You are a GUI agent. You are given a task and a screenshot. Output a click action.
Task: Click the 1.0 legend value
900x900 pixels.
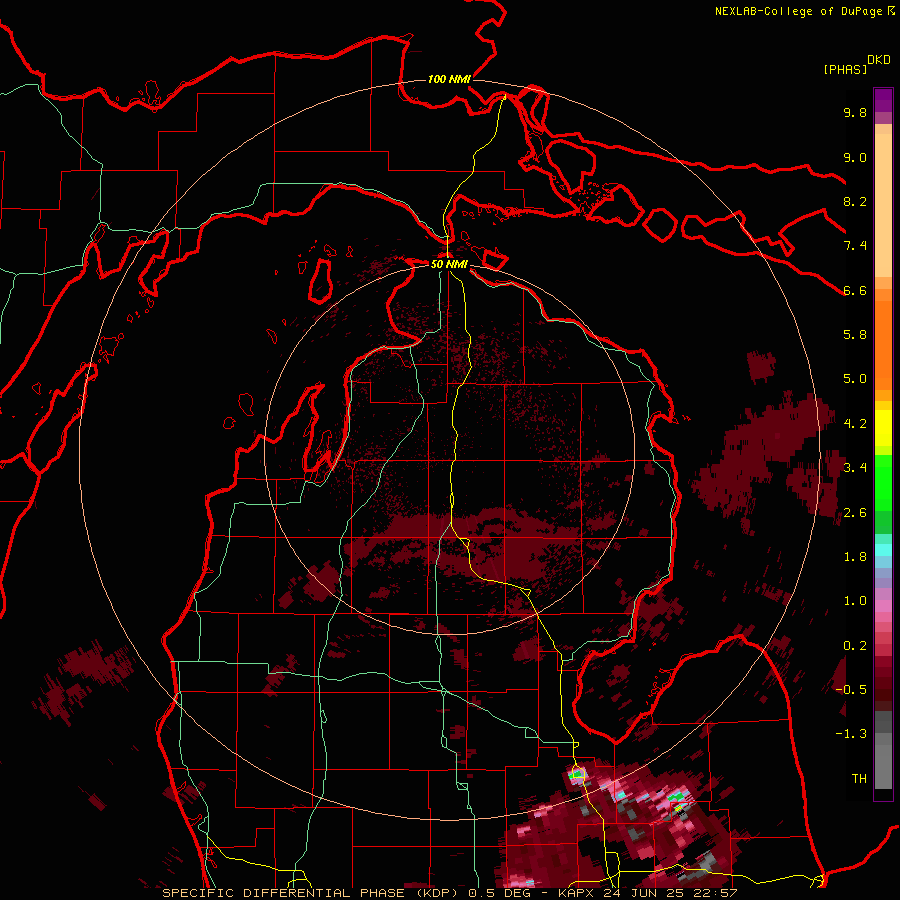pos(855,601)
